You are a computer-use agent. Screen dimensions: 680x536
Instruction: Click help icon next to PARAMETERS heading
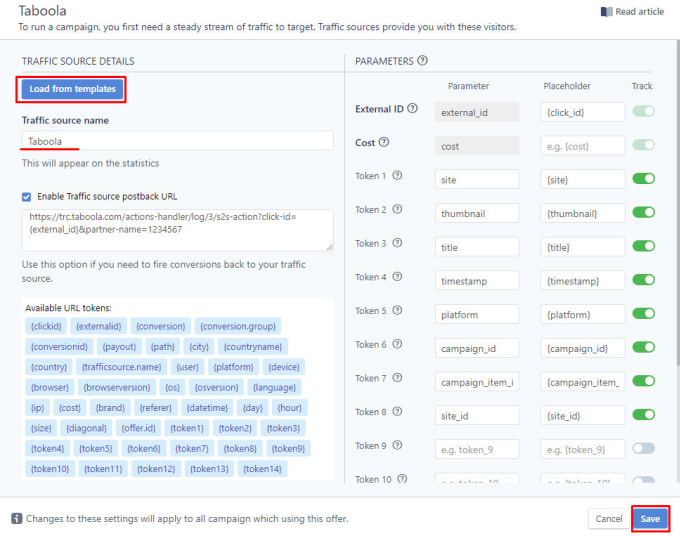(422, 61)
